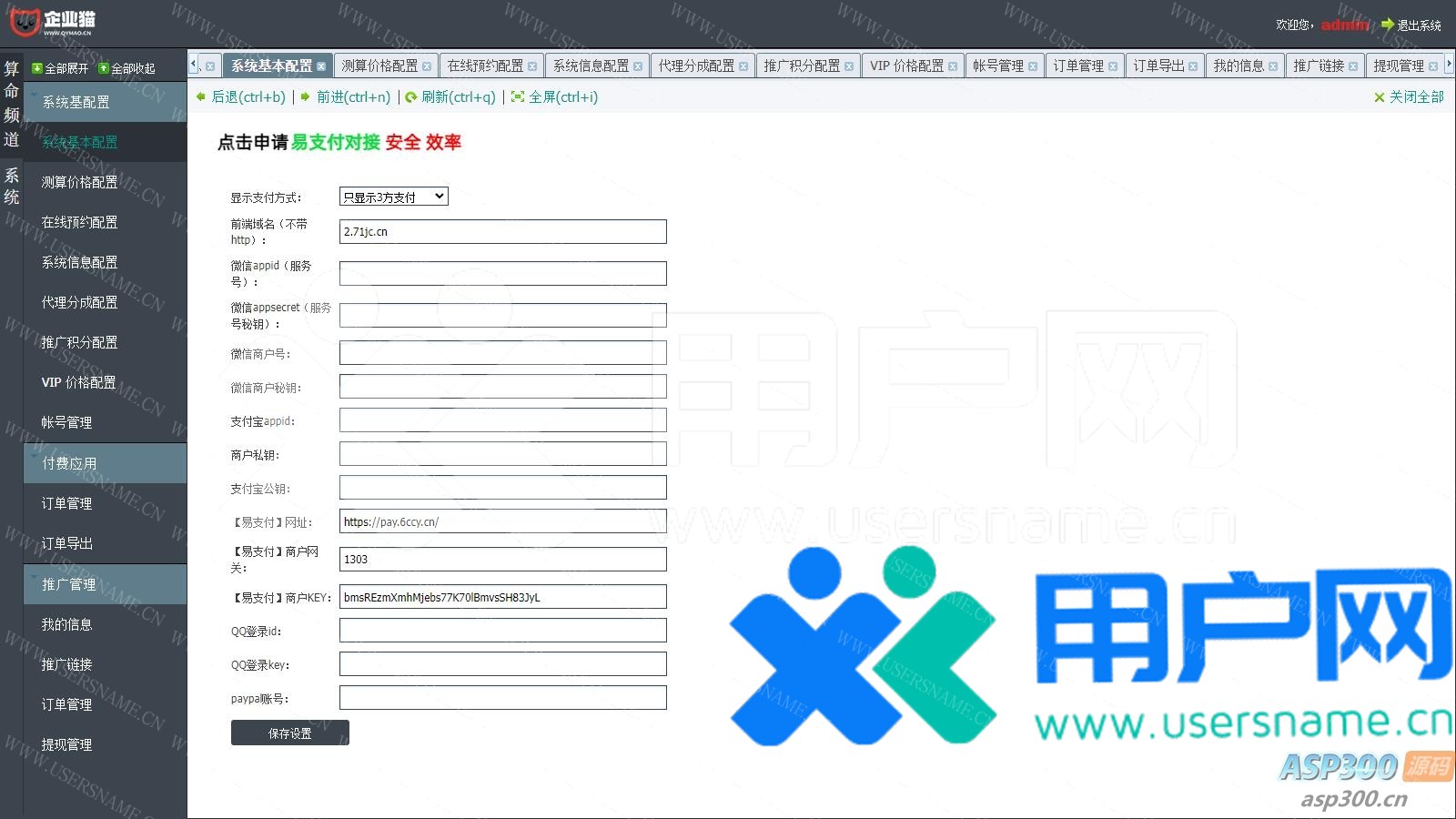Close the 代理分成配置 tab
This screenshot has width=1456, height=819.
(x=743, y=66)
